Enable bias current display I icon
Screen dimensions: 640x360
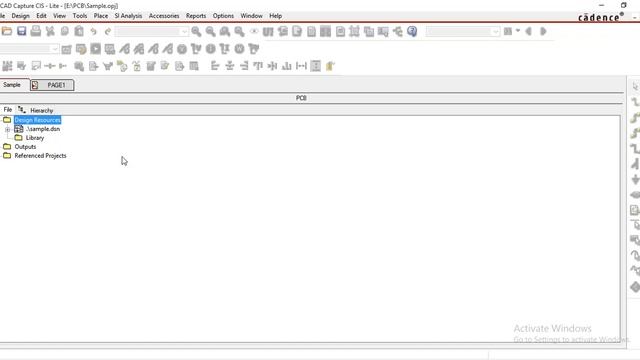tap(211, 49)
